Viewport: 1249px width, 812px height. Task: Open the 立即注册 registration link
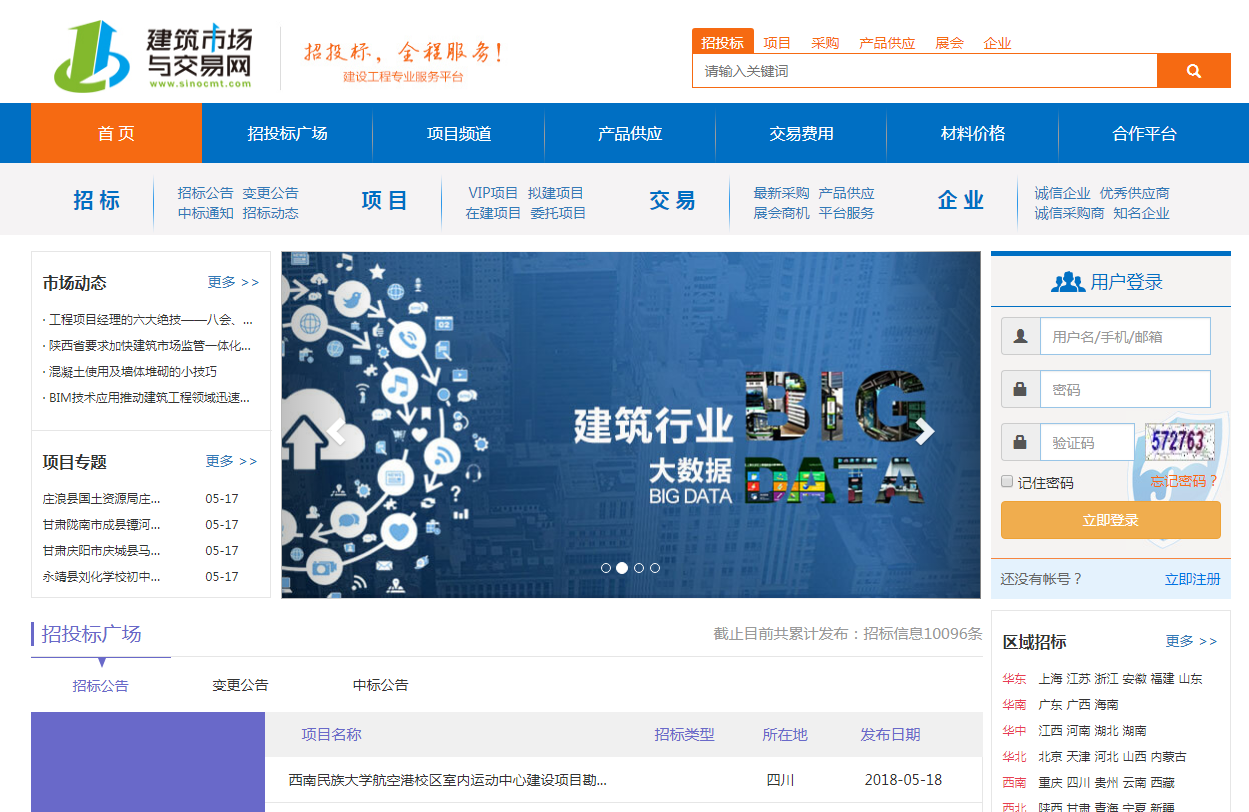pos(1192,580)
